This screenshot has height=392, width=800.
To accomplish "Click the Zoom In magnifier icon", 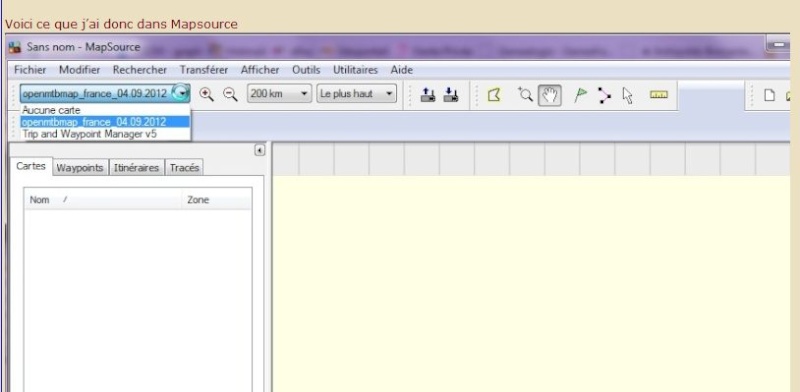I will 206,94.
